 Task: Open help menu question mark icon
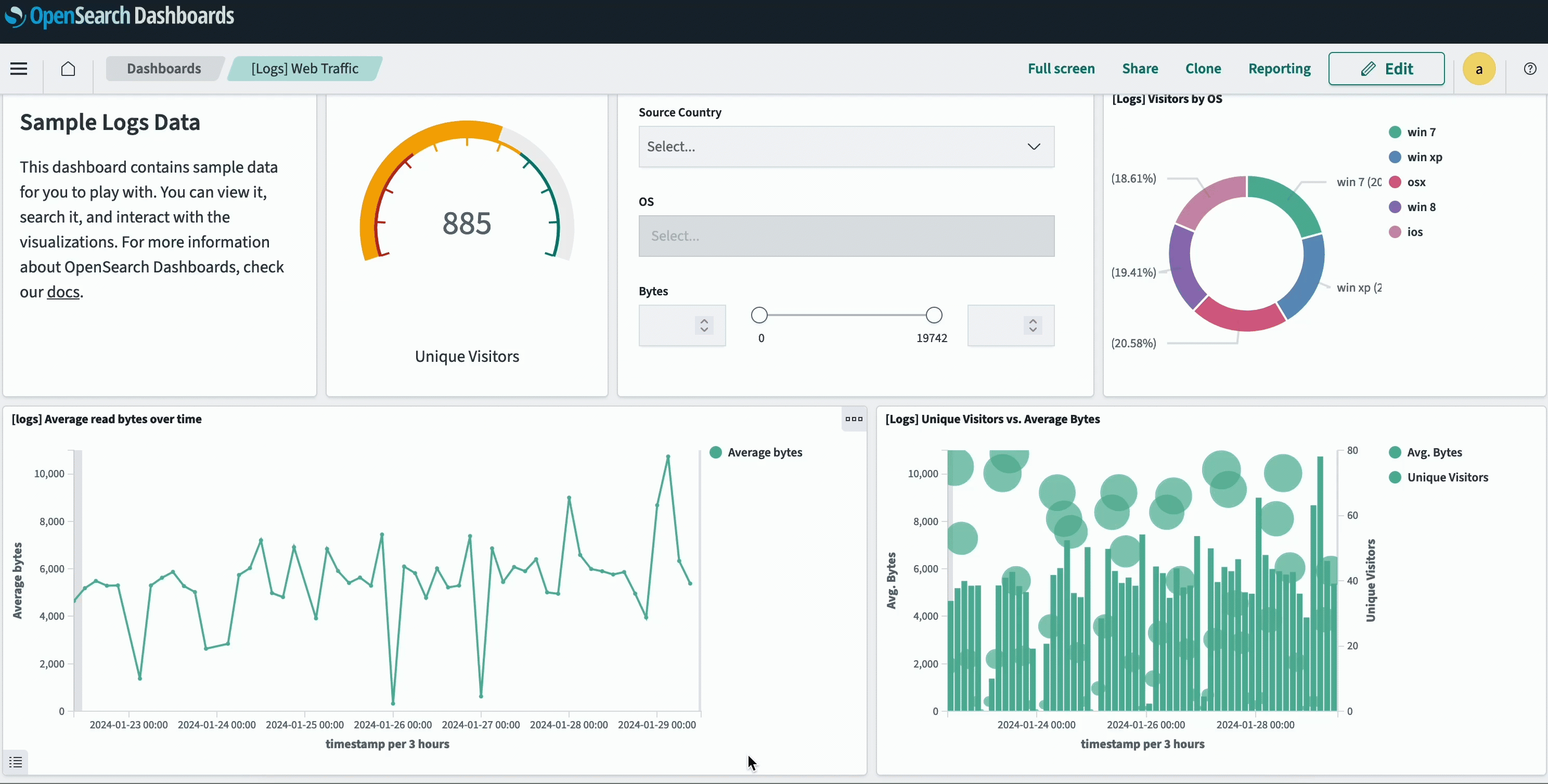(x=1530, y=69)
